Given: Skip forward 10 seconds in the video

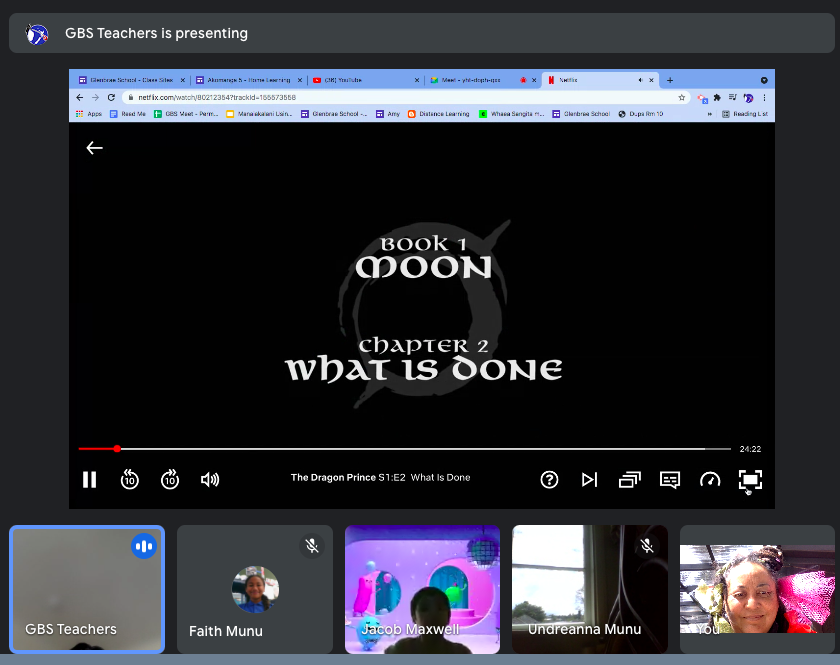Looking at the screenshot, I should (170, 480).
